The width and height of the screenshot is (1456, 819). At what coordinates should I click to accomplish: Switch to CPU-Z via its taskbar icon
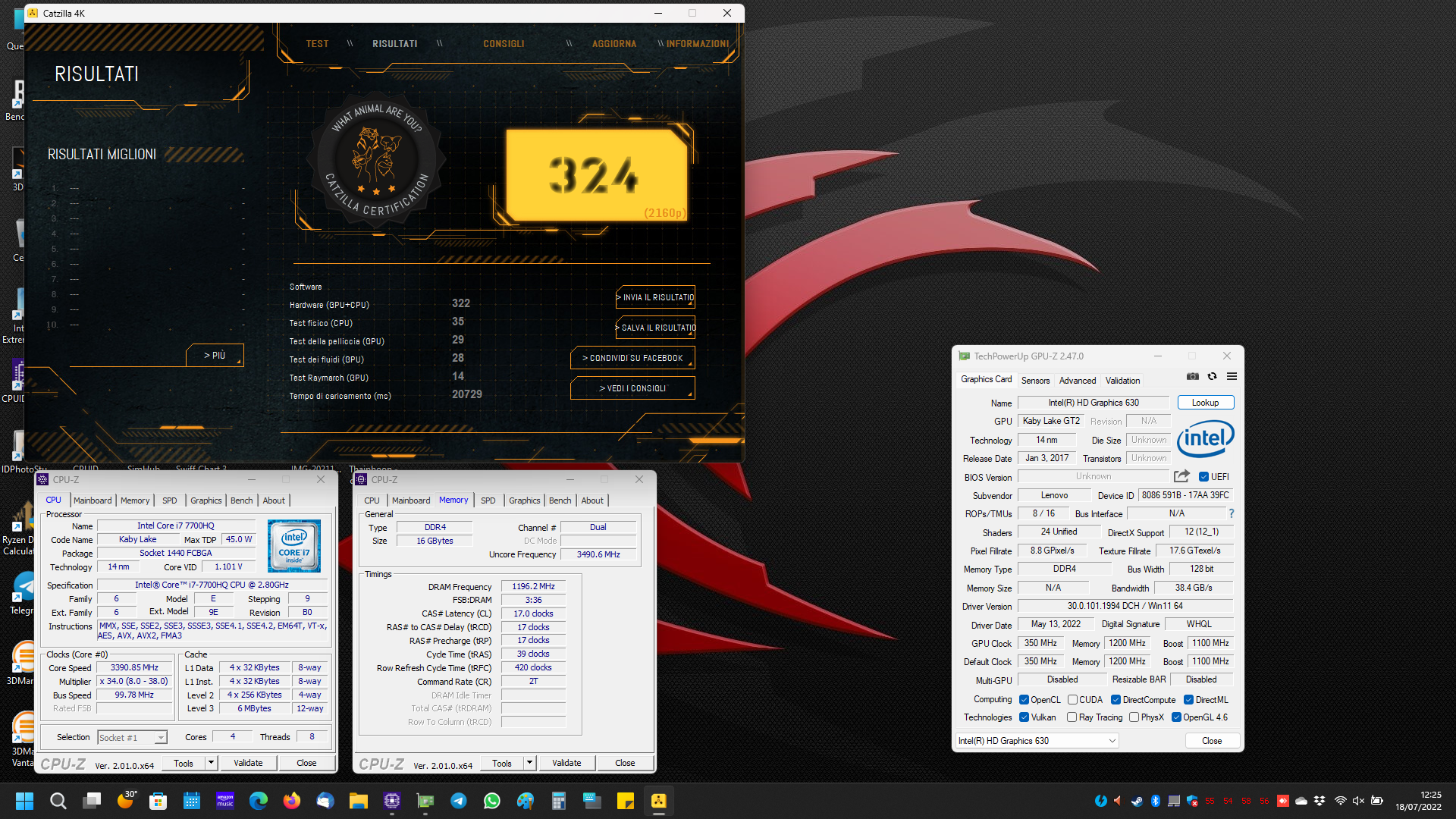click(x=392, y=801)
